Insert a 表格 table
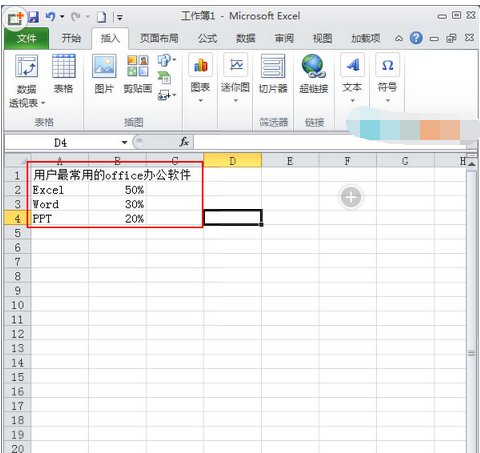Image resolution: width=480 pixels, height=453 pixels. [x=64, y=73]
